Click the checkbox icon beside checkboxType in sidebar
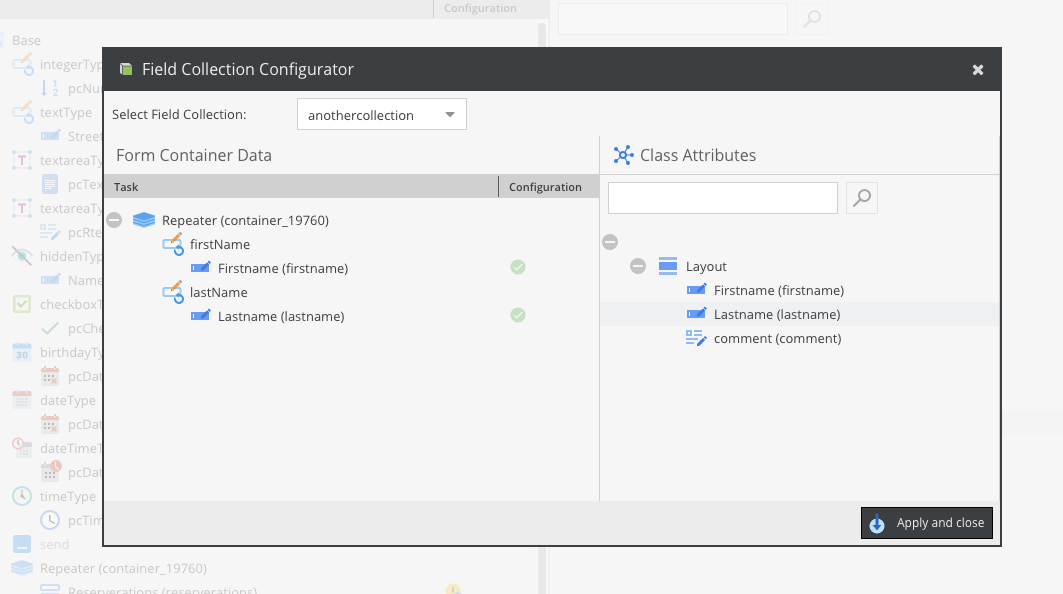The width and height of the screenshot is (1063, 594). click(x=22, y=304)
